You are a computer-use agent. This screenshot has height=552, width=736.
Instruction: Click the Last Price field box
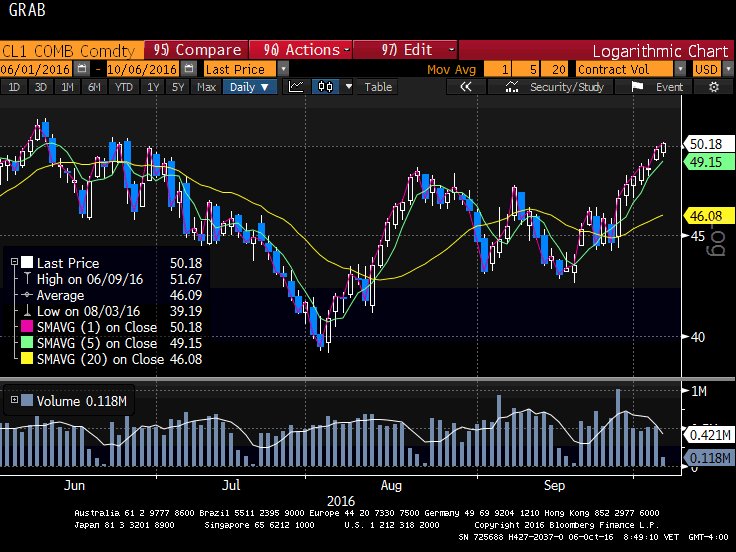click(x=240, y=69)
